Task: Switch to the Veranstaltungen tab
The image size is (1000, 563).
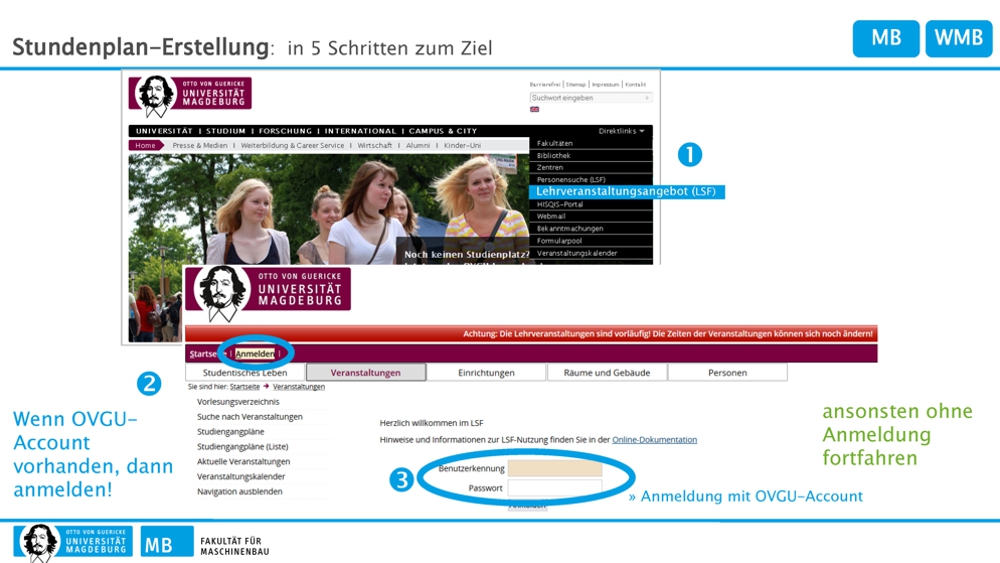Action: coord(365,372)
